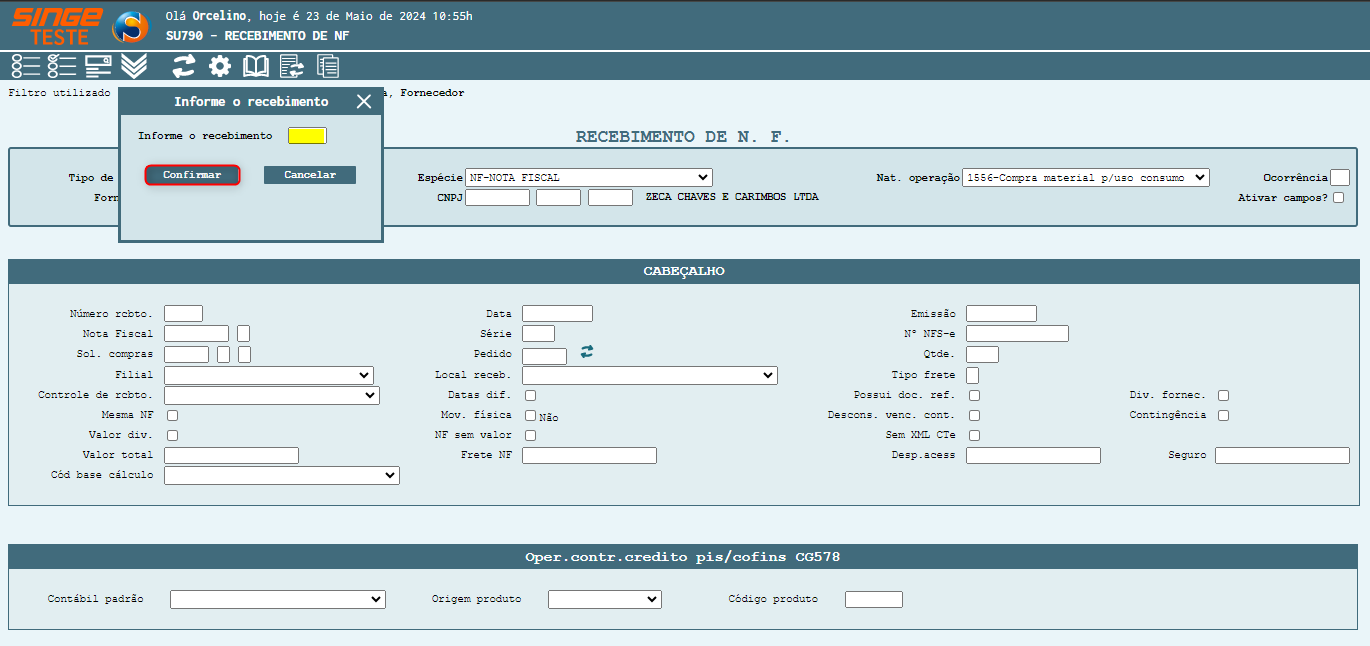The image size is (1370, 646).
Task: Expand the Nat. operação dropdown
Action: 1085,178
